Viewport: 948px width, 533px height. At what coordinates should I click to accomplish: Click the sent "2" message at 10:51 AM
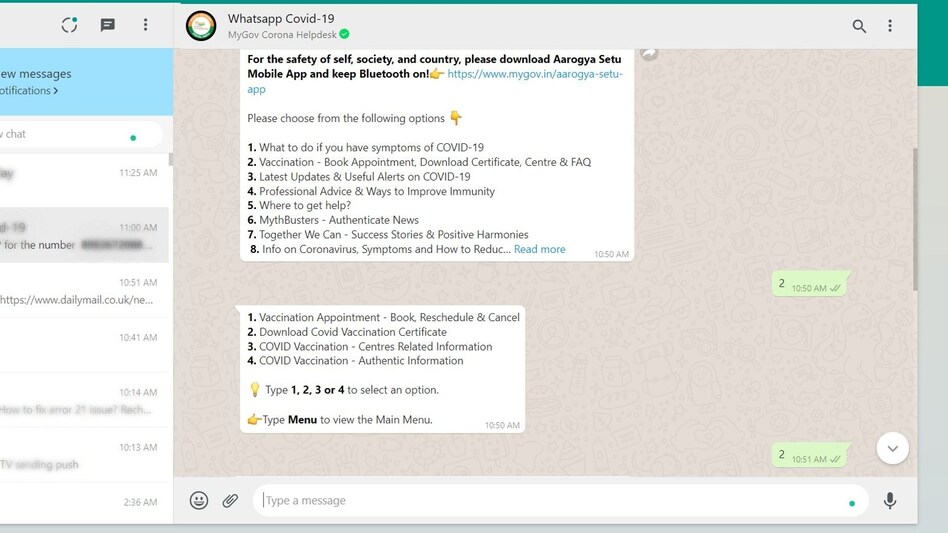coord(809,454)
